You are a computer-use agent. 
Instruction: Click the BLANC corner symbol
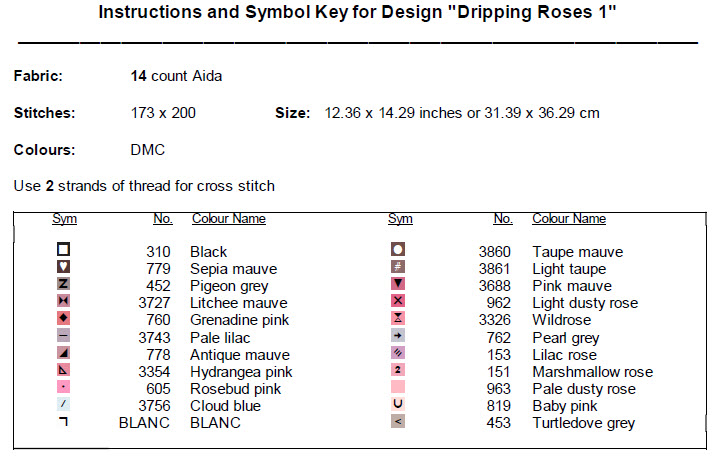64,422
